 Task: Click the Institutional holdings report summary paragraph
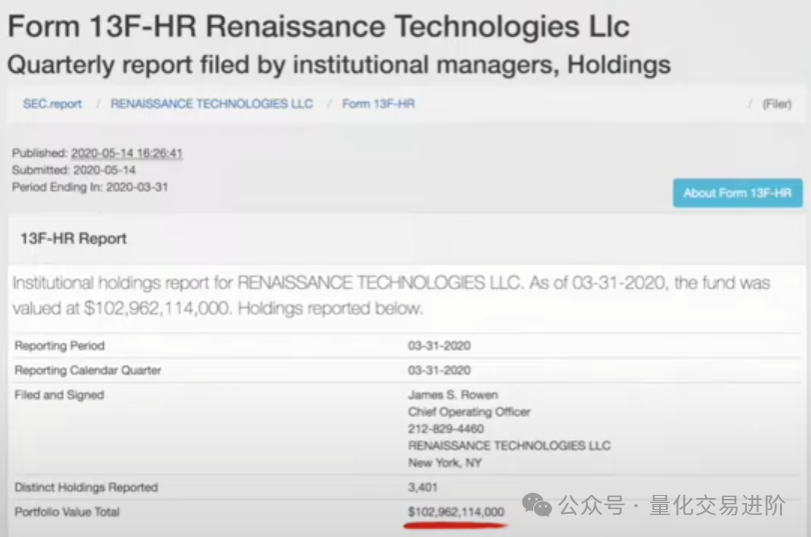(x=392, y=295)
